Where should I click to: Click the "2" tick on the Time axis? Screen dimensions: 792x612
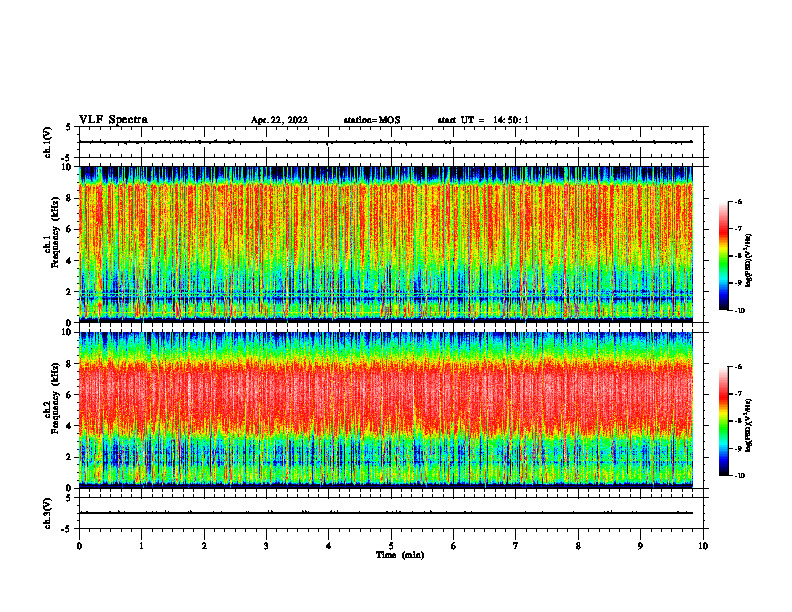tap(204, 546)
